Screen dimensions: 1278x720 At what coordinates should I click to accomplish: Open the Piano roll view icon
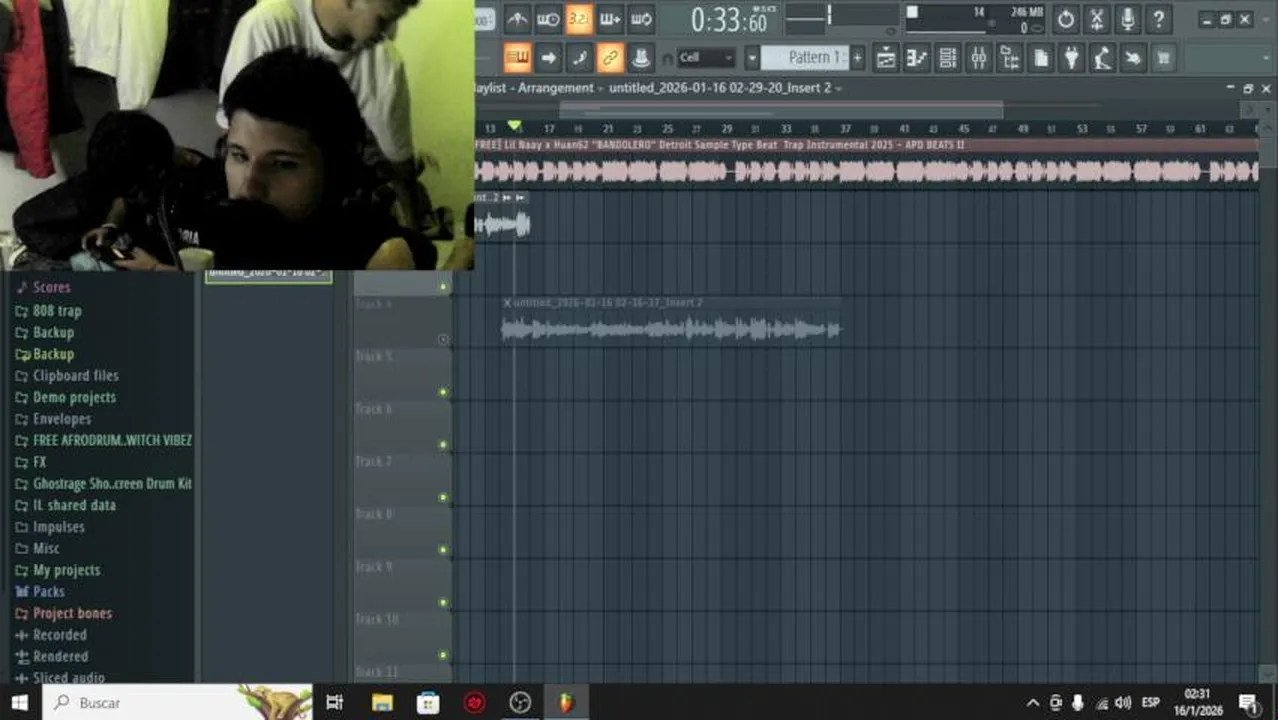(917, 58)
